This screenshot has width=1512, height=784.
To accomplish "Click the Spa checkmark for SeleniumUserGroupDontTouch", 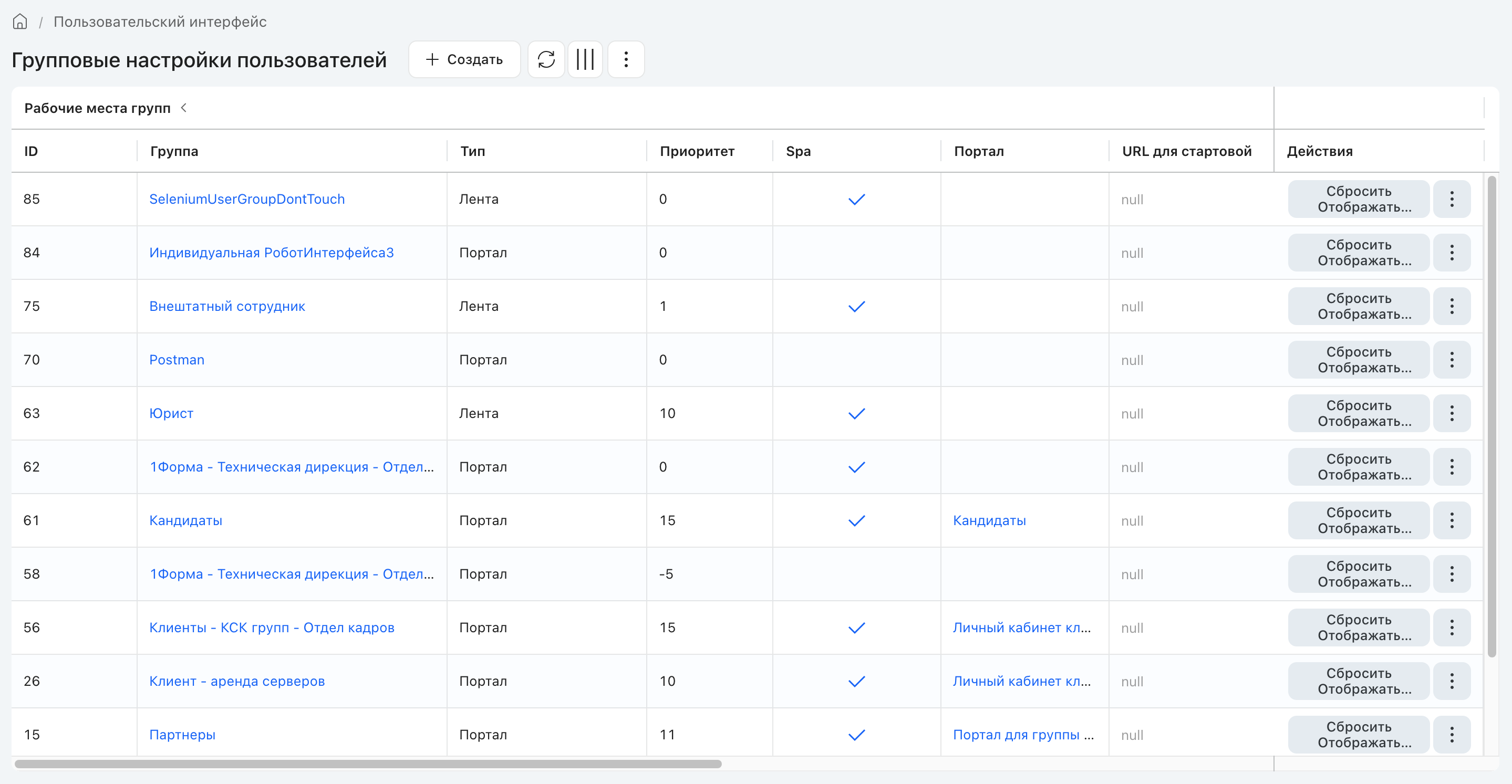I will (x=856, y=200).
